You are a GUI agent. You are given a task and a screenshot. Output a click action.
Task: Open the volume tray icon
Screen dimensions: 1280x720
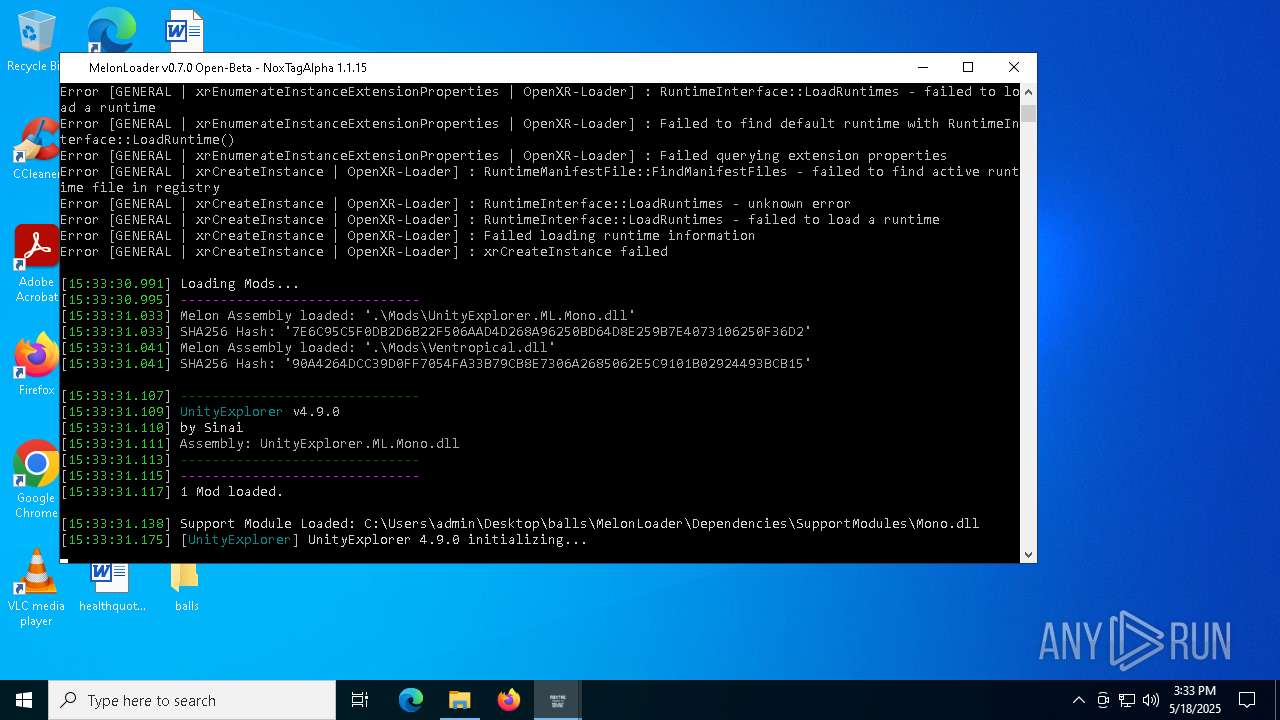pos(1151,700)
